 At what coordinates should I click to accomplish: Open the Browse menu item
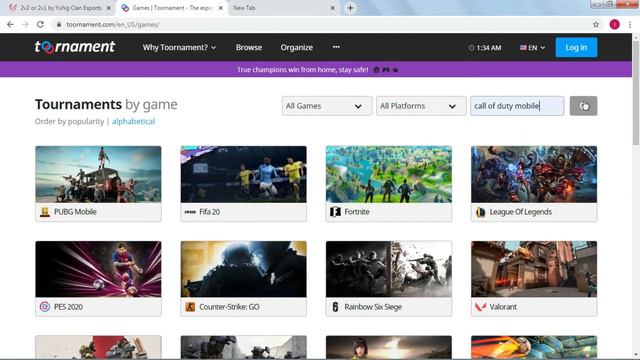249,47
